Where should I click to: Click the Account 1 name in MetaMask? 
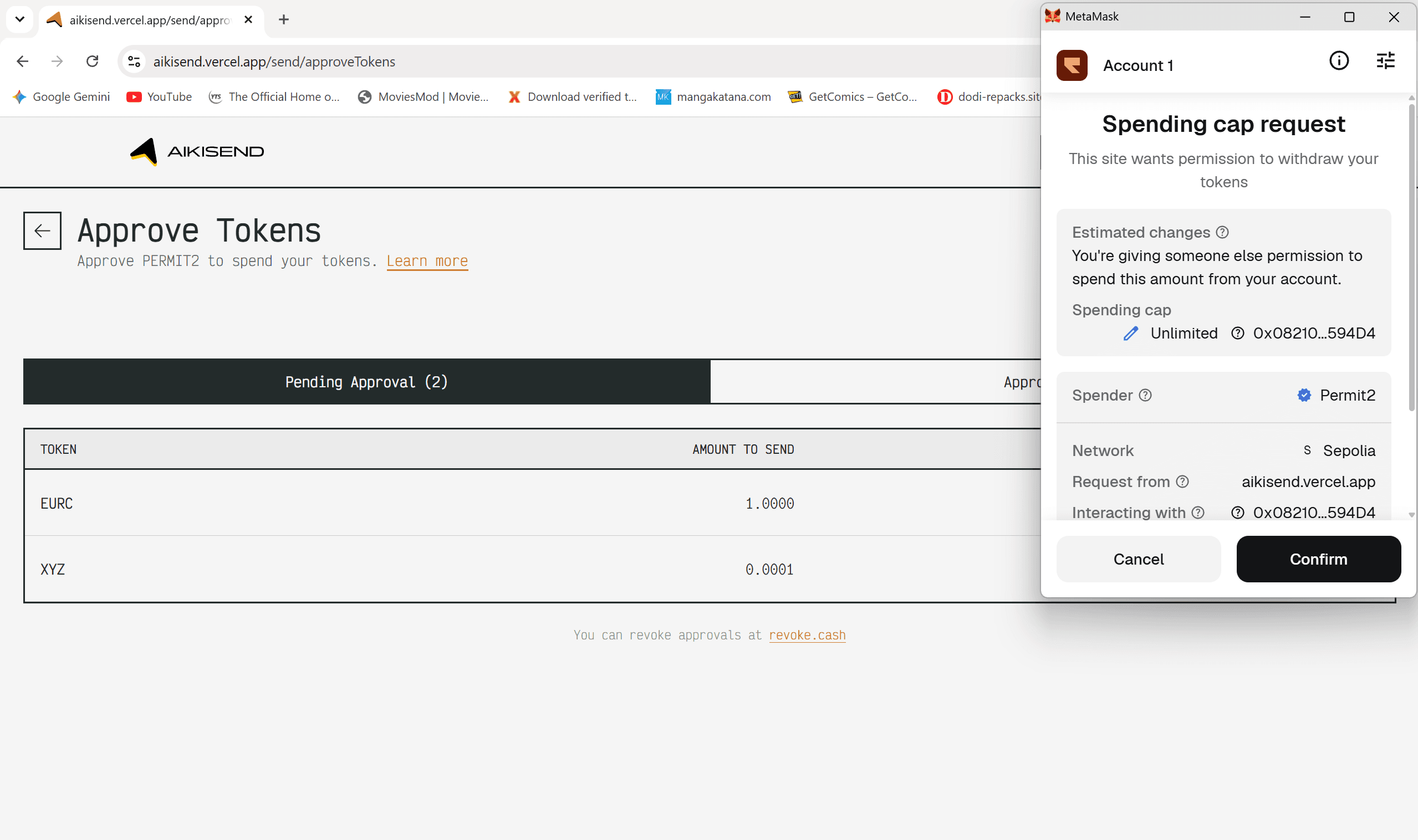click(1138, 66)
